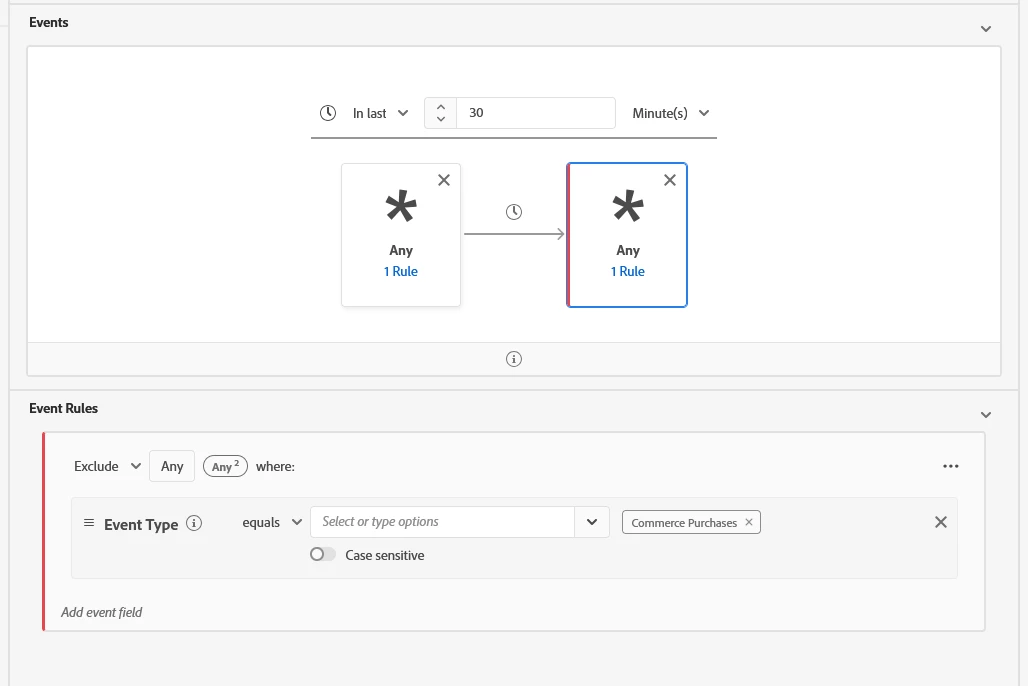
Task: Toggle the Case sensitive switch
Action: pyautogui.click(x=323, y=555)
